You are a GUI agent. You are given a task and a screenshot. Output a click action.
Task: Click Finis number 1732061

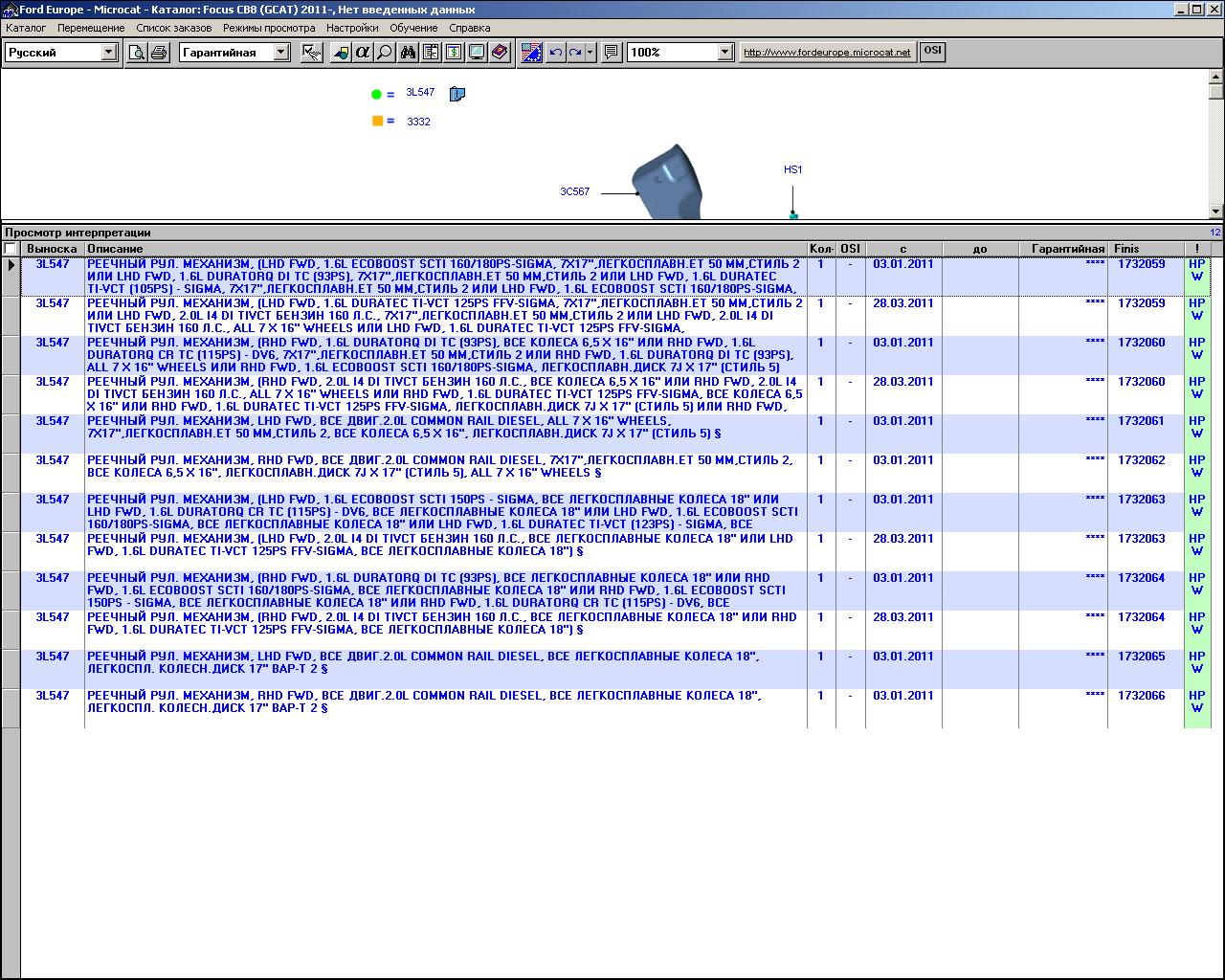tap(1141, 421)
